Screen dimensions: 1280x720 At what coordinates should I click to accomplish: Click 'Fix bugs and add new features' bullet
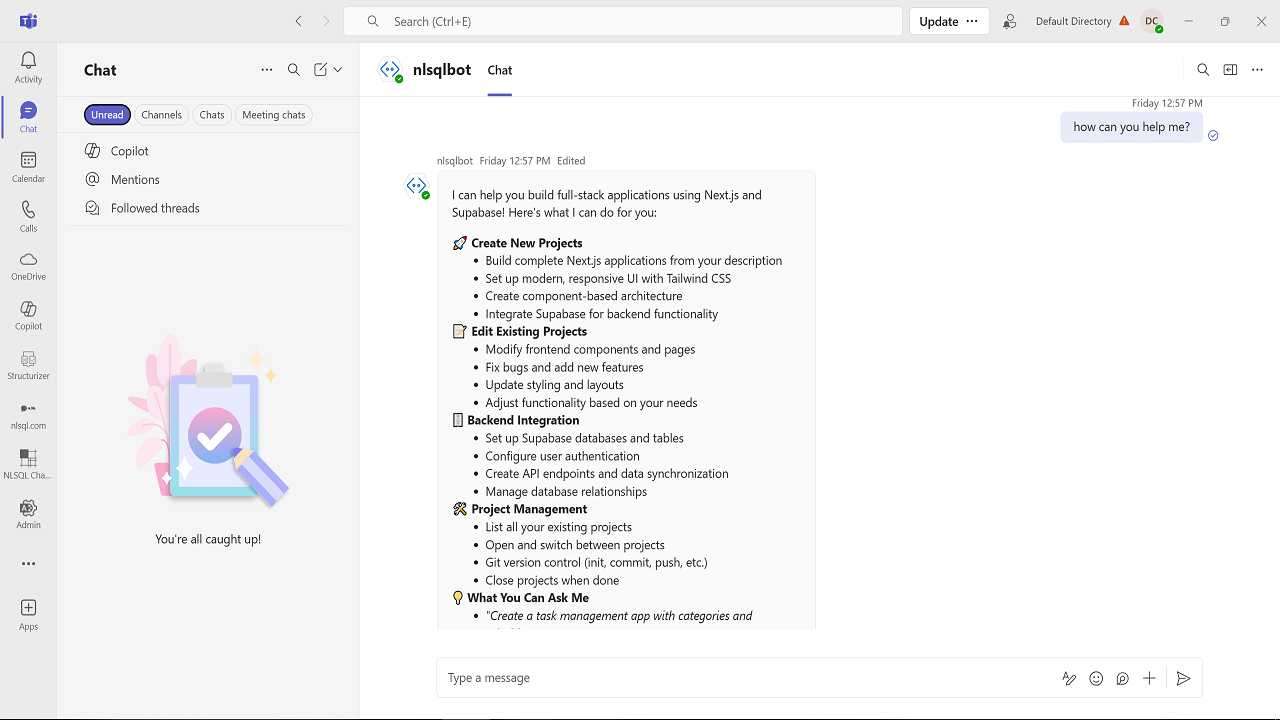tap(564, 367)
